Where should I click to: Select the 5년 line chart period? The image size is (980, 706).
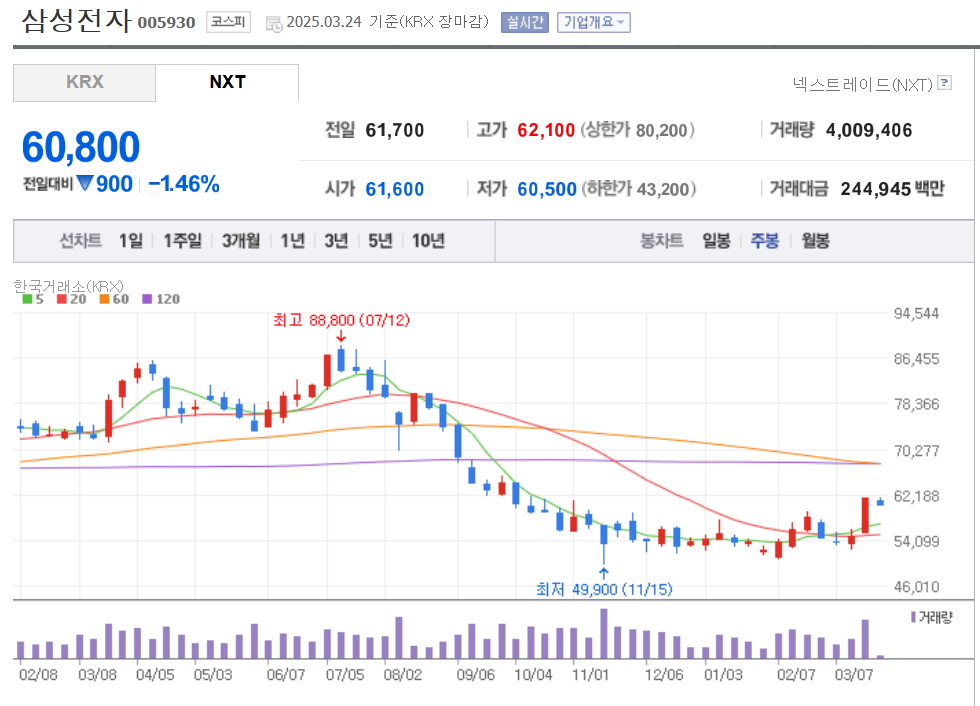tap(380, 241)
